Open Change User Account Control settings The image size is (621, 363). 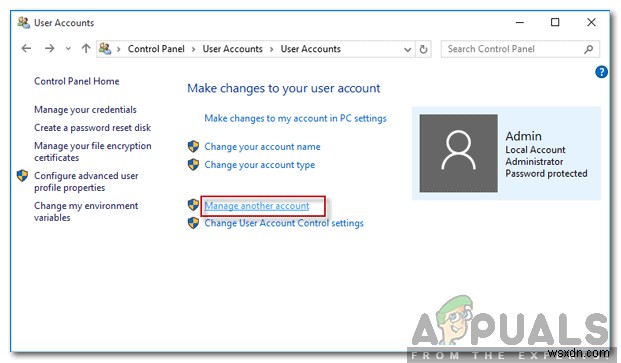coord(284,223)
